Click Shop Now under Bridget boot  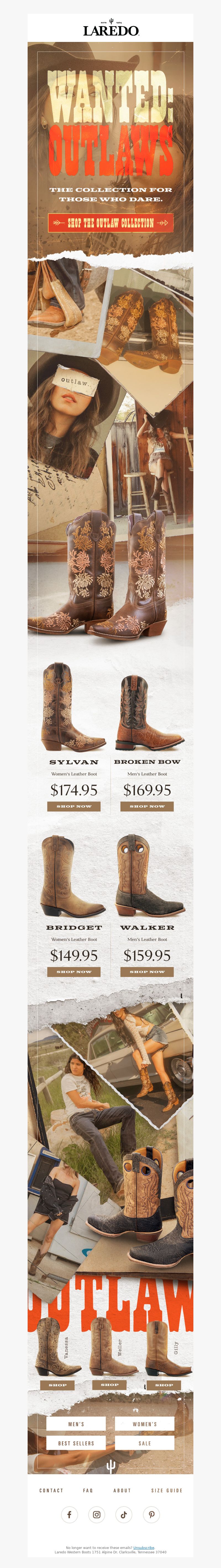[x=74, y=971]
